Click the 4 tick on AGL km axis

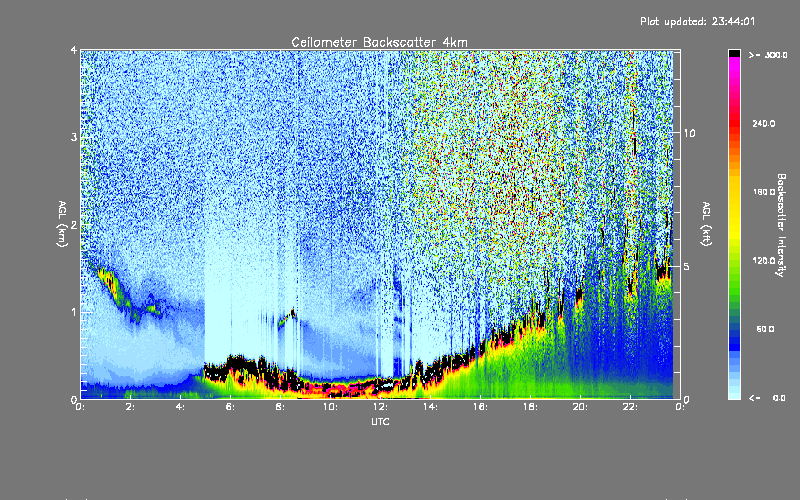click(x=74, y=51)
